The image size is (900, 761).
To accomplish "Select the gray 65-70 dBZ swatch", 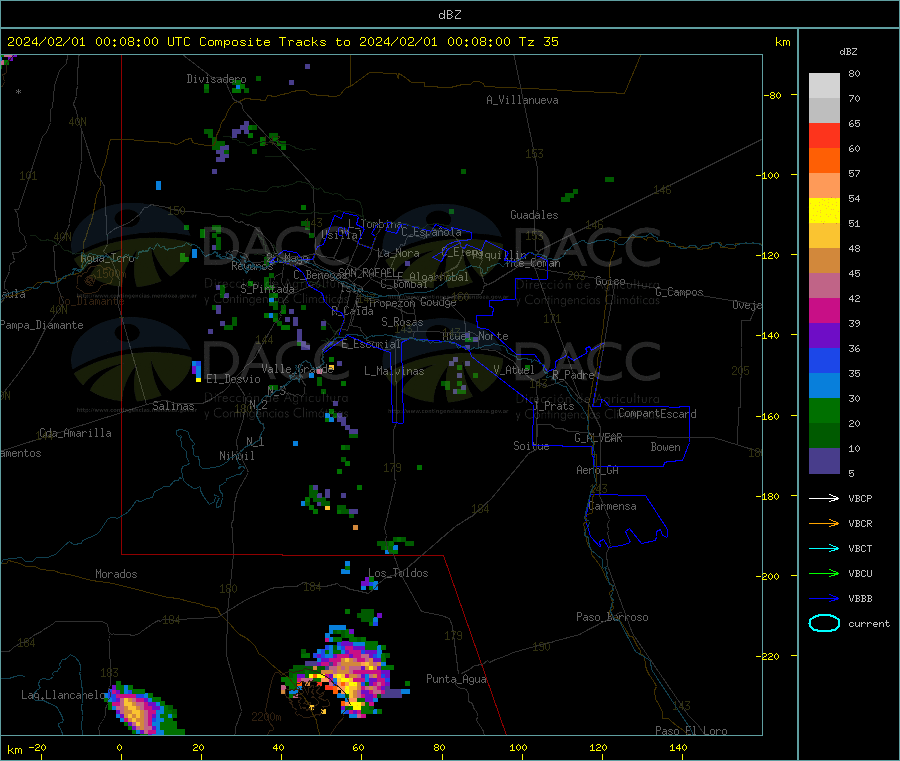I will pos(824,111).
